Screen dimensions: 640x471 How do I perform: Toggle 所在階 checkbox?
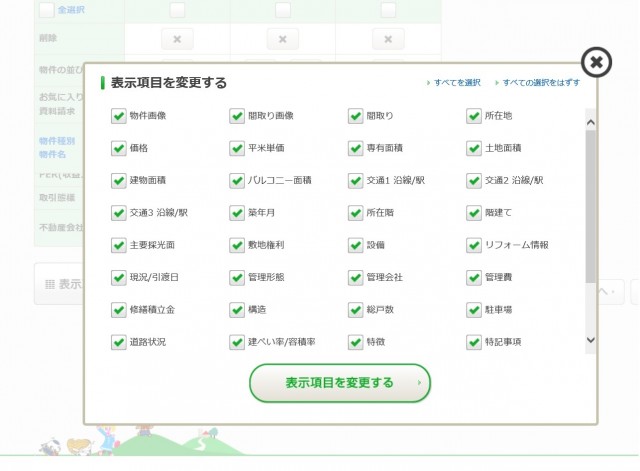[356, 213]
